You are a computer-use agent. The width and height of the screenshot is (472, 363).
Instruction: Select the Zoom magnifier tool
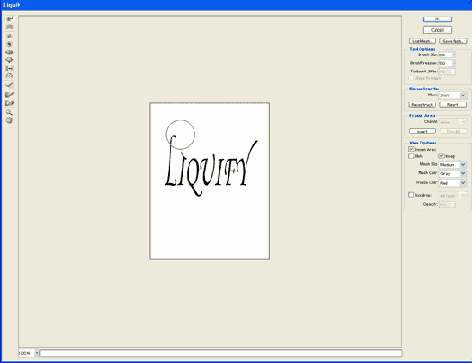(x=9, y=112)
